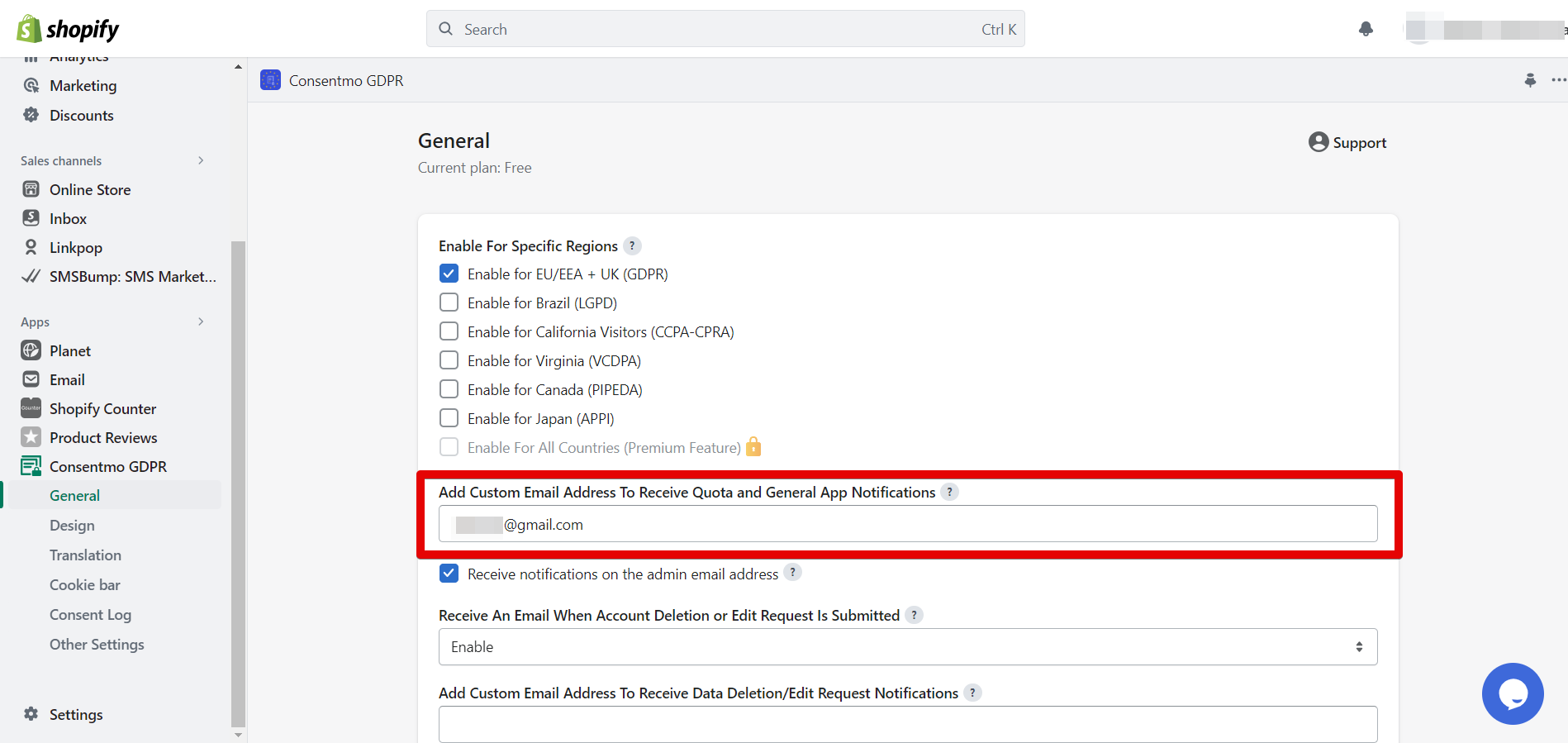
Task: Click the Consentmo GDPR sidebar icon
Action: [31, 466]
